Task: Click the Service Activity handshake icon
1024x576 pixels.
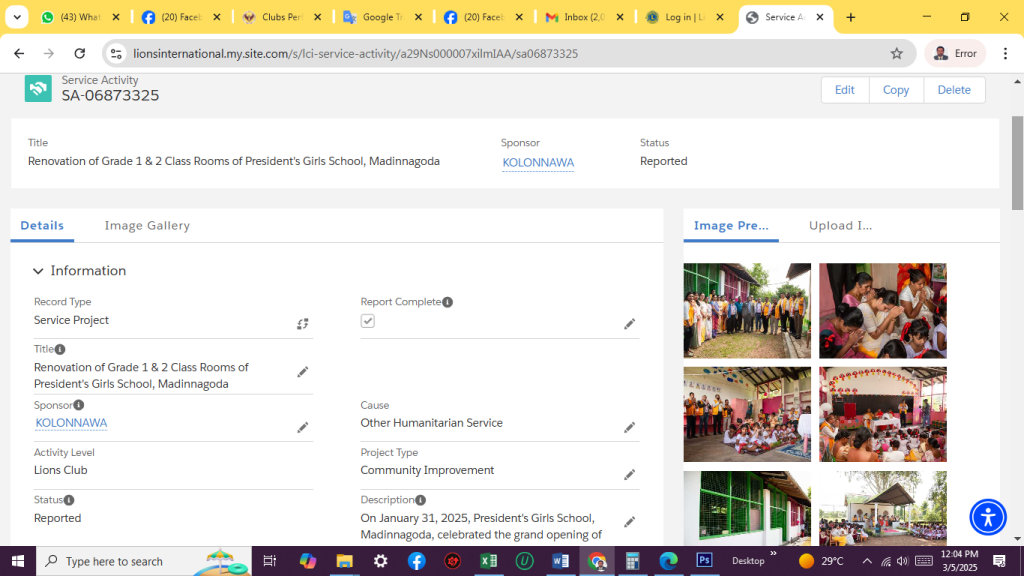Action: point(38,89)
